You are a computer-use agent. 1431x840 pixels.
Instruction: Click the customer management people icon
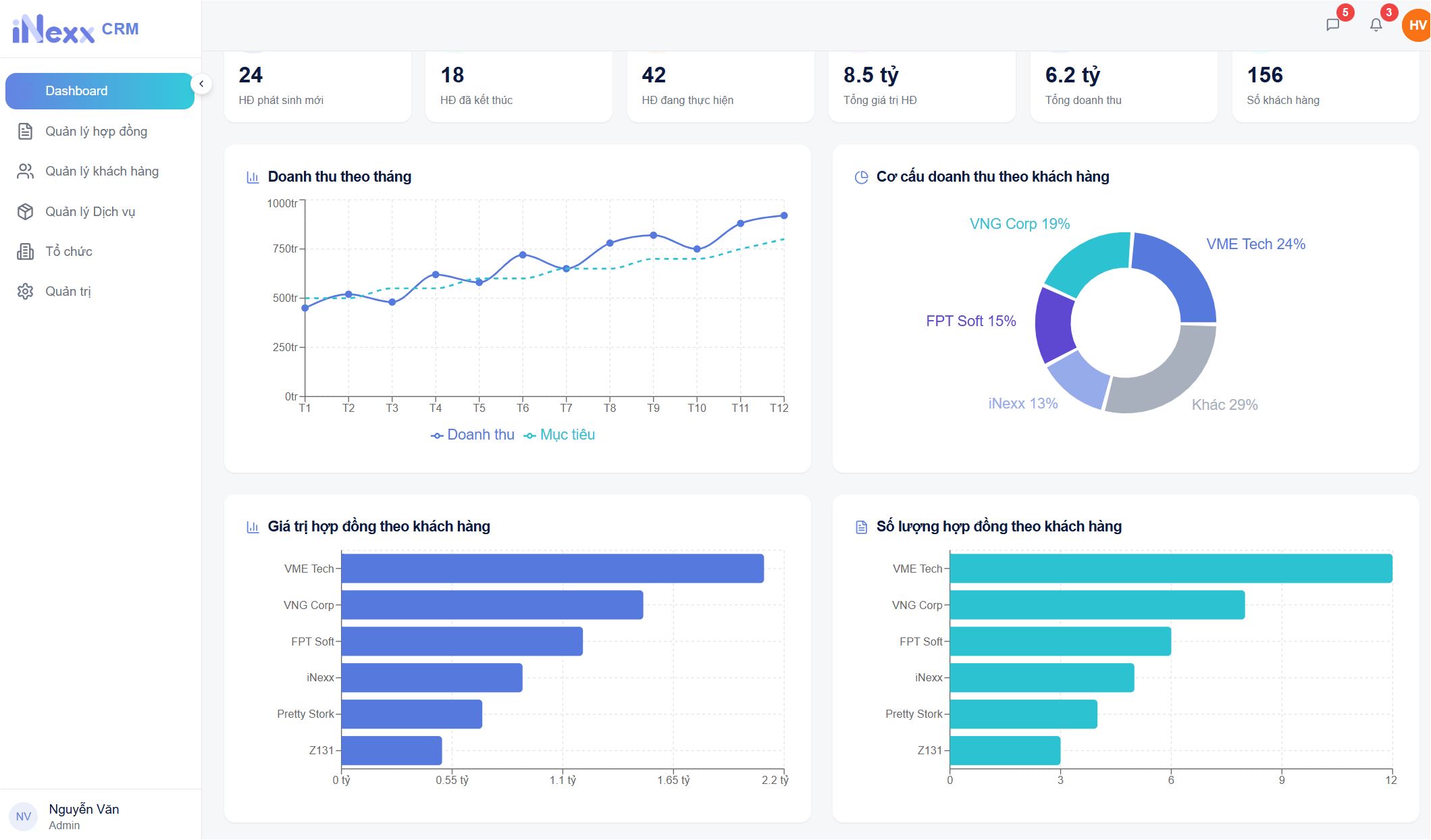point(25,172)
